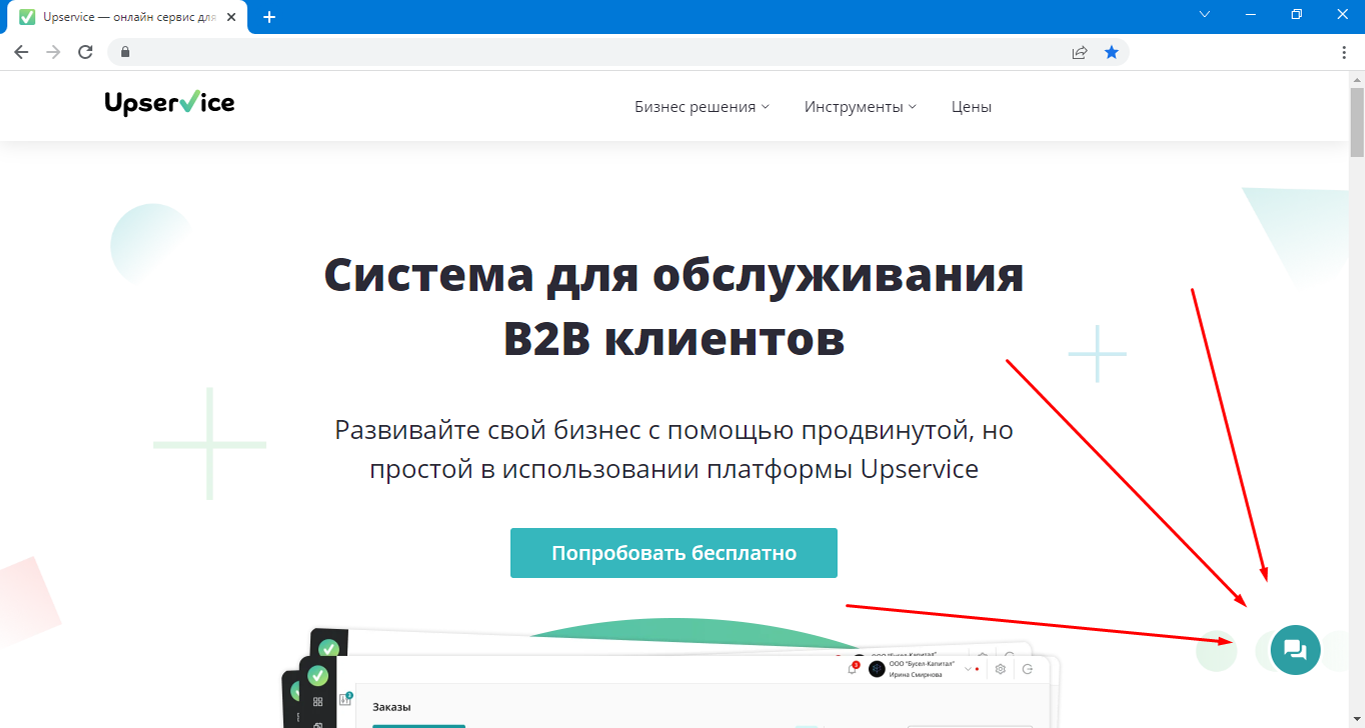Click the heading Система для обслуживания

tap(674, 275)
